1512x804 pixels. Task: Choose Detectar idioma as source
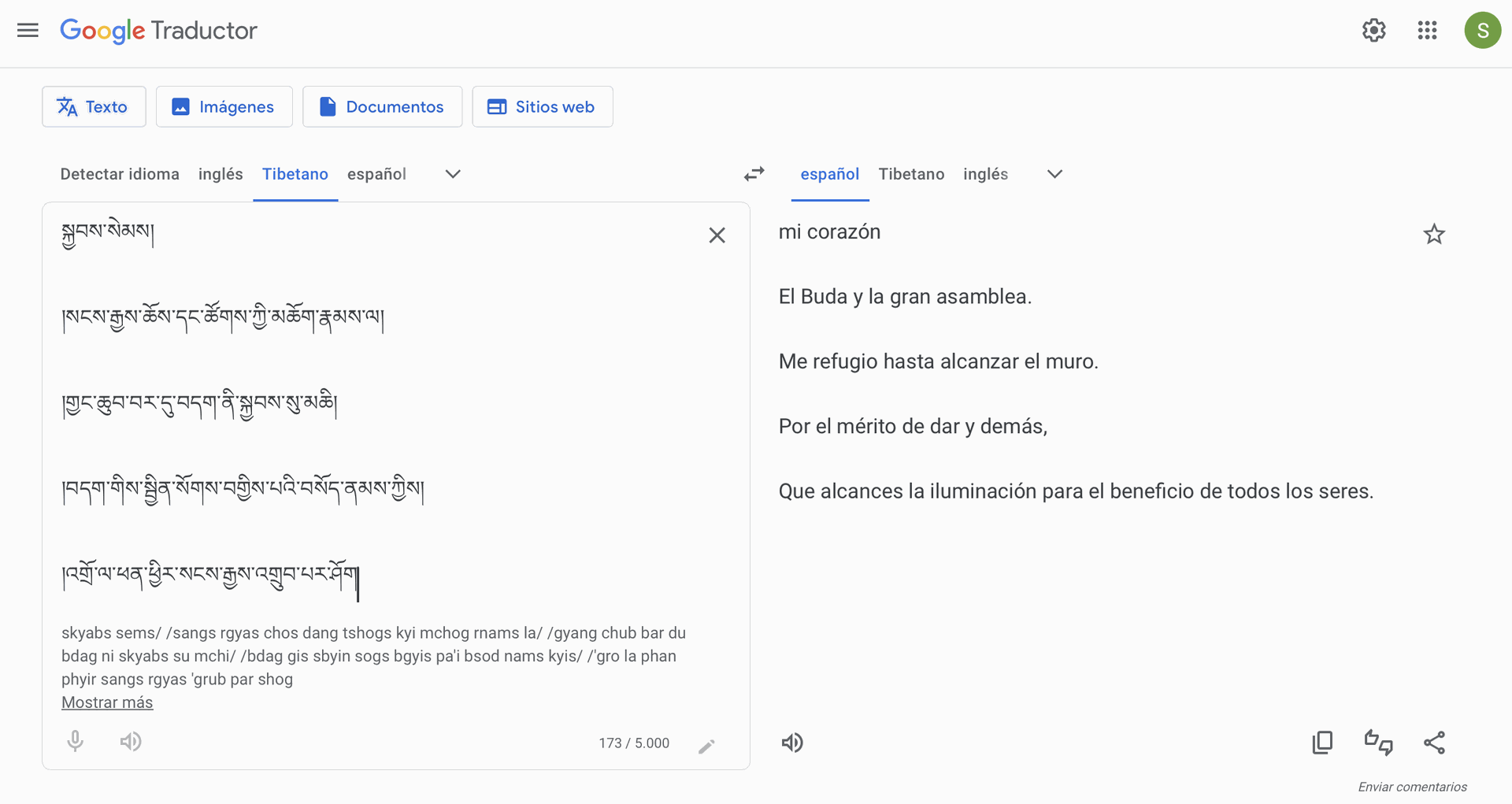click(120, 174)
